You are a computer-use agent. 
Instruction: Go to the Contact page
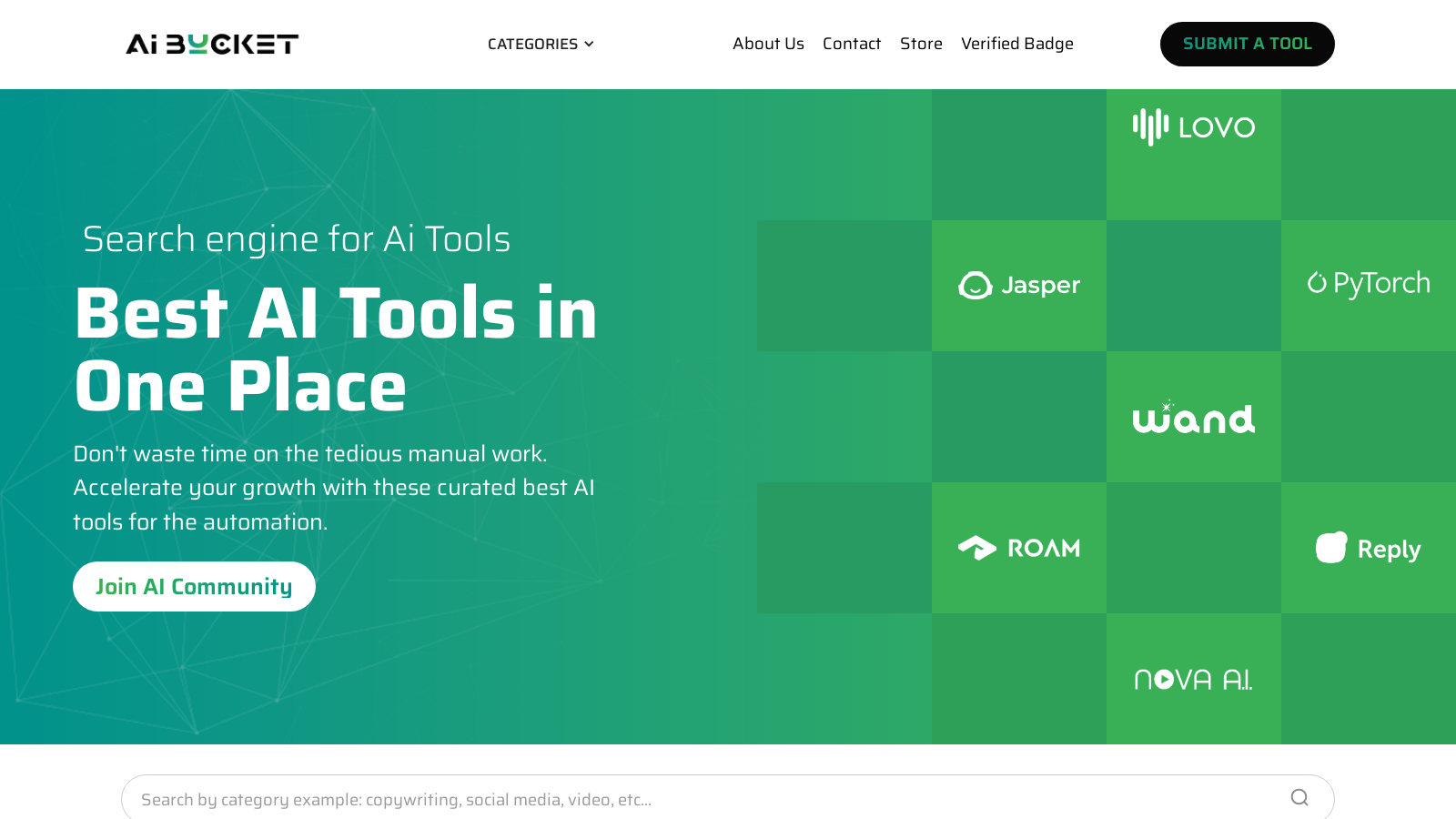pos(852,44)
